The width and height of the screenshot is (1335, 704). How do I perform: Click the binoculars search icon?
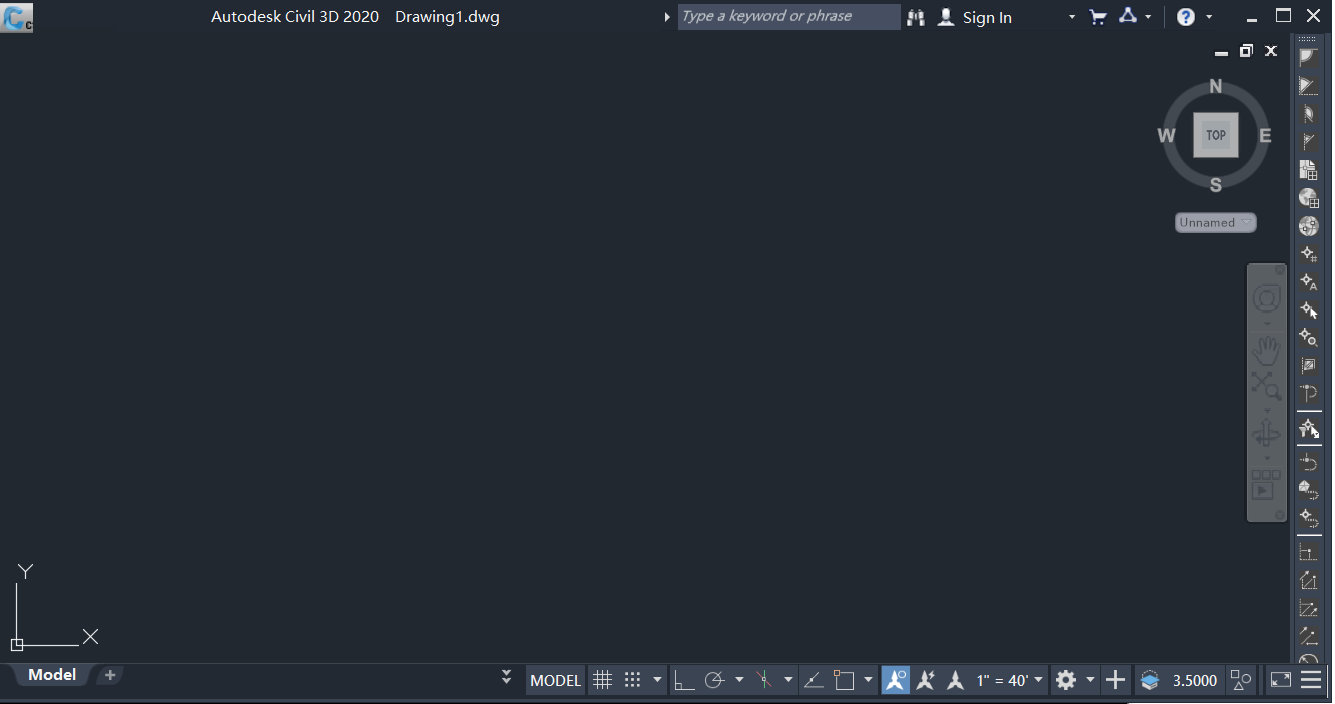(x=916, y=17)
